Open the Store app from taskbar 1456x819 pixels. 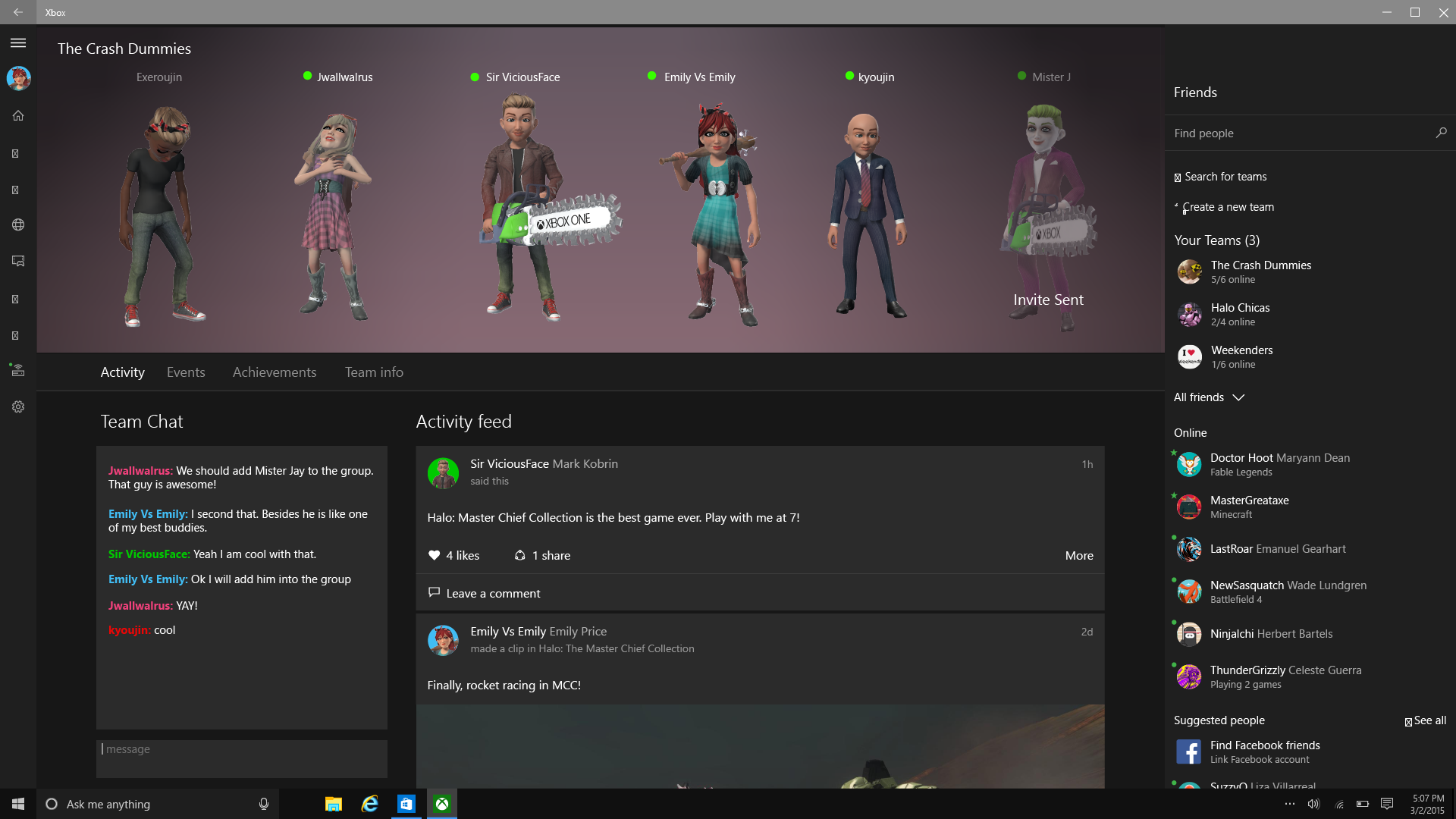coord(406,804)
